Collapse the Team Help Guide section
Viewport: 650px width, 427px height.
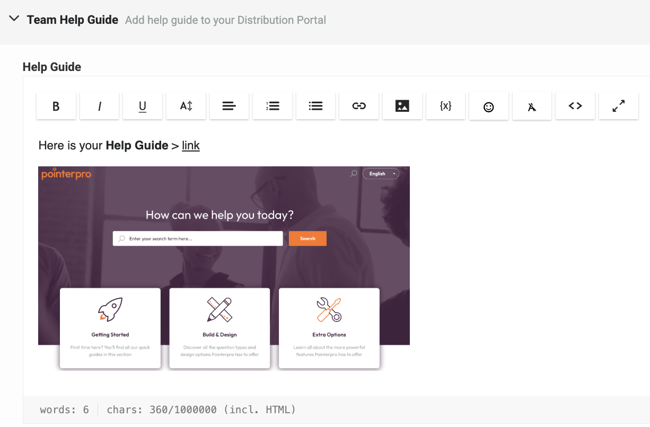(x=14, y=19)
